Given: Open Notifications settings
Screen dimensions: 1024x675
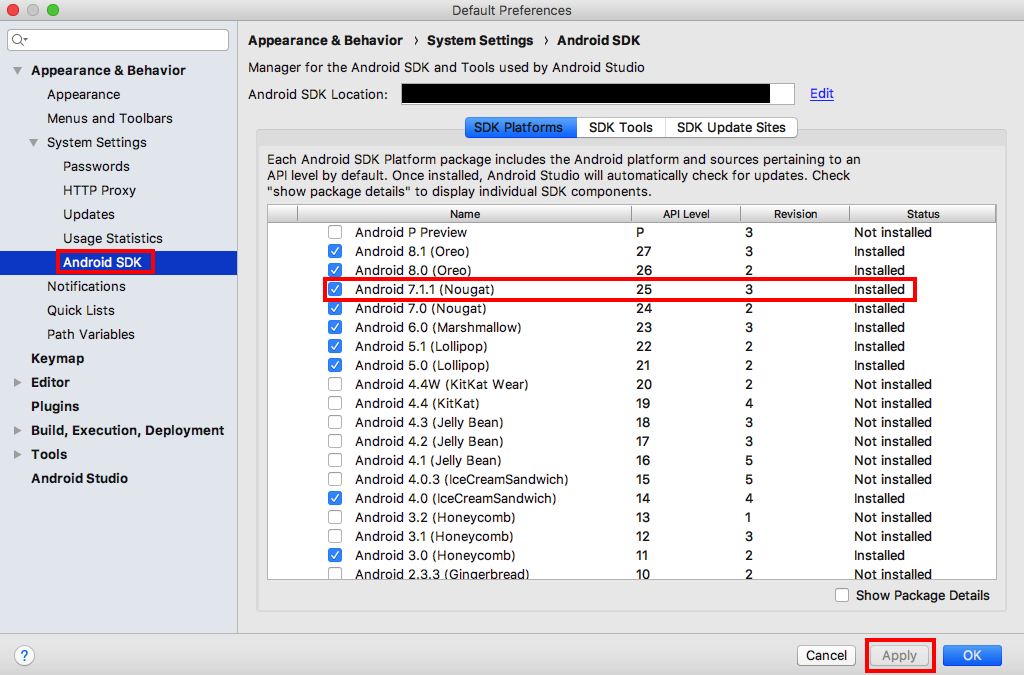Looking at the screenshot, I should tap(86, 287).
